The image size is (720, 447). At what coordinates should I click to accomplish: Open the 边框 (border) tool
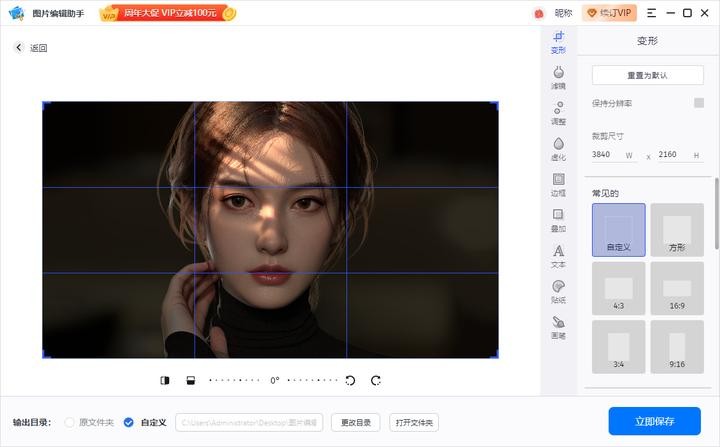coord(558,185)
